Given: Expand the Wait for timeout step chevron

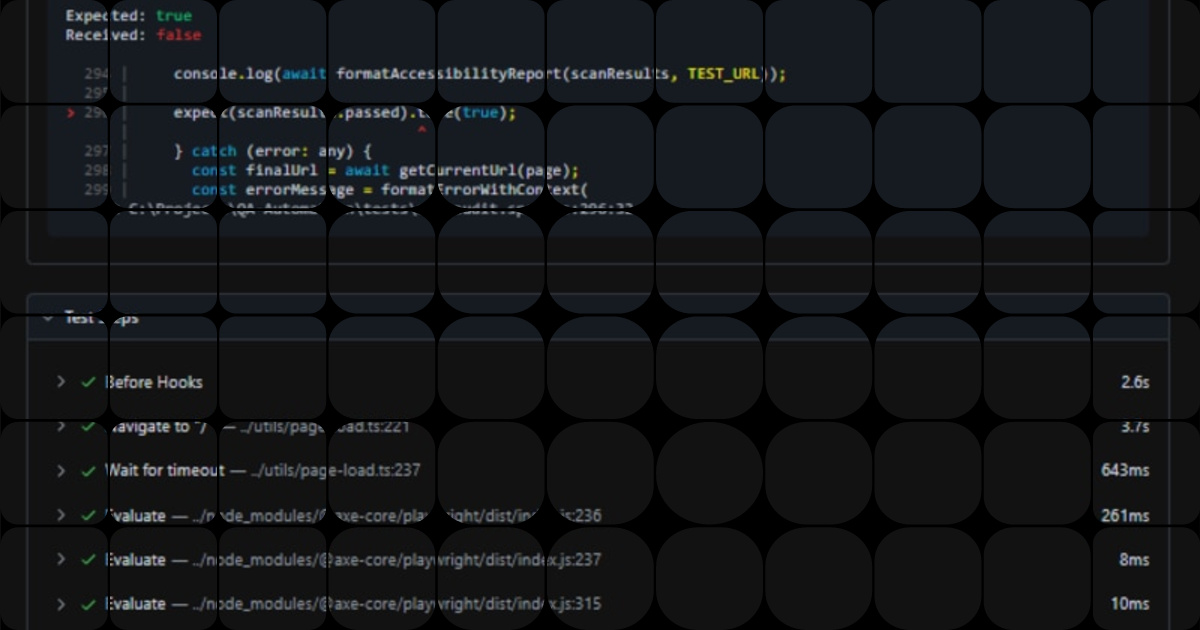Looking at the screenshot, I should (x=61, y=470).
